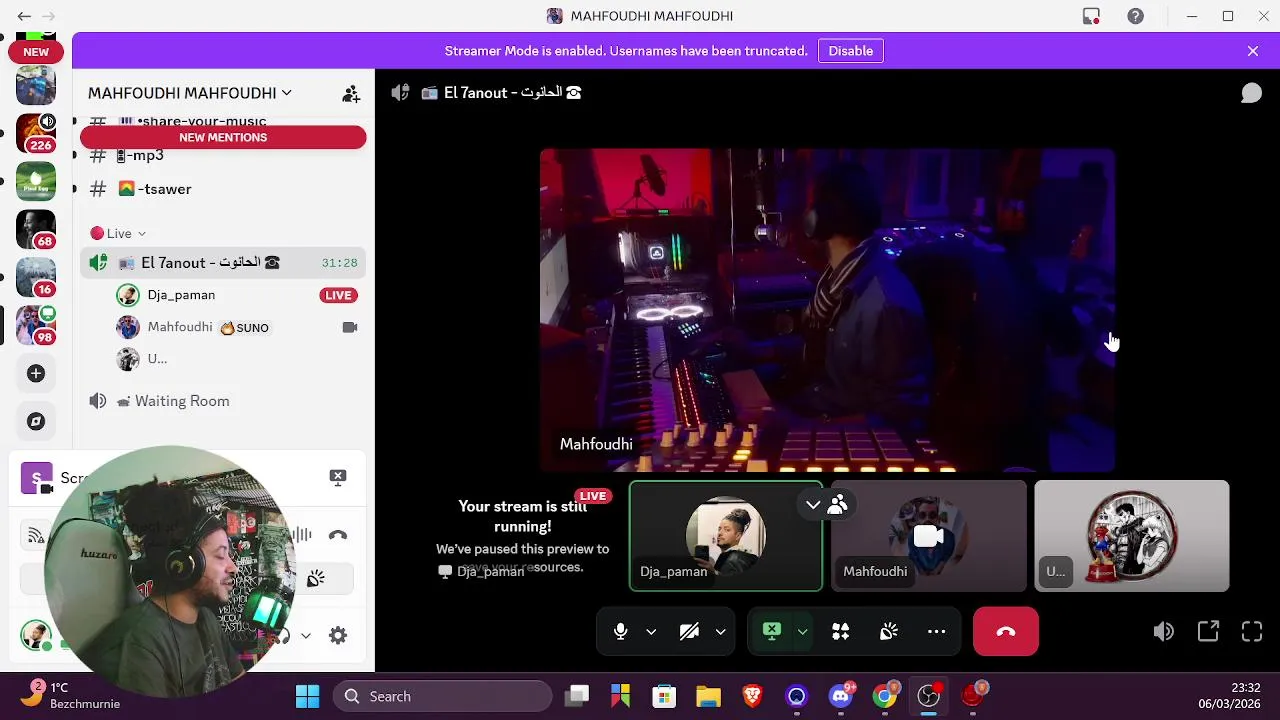Open User Settings gear icon
This screenshot has width=1280, height=720.
point(338,635)
